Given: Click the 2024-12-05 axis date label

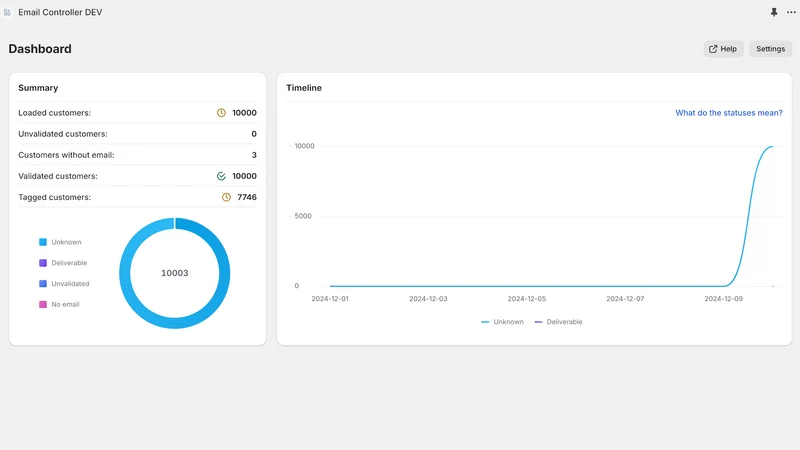Looking at the screenshot, I should point(527,299).
